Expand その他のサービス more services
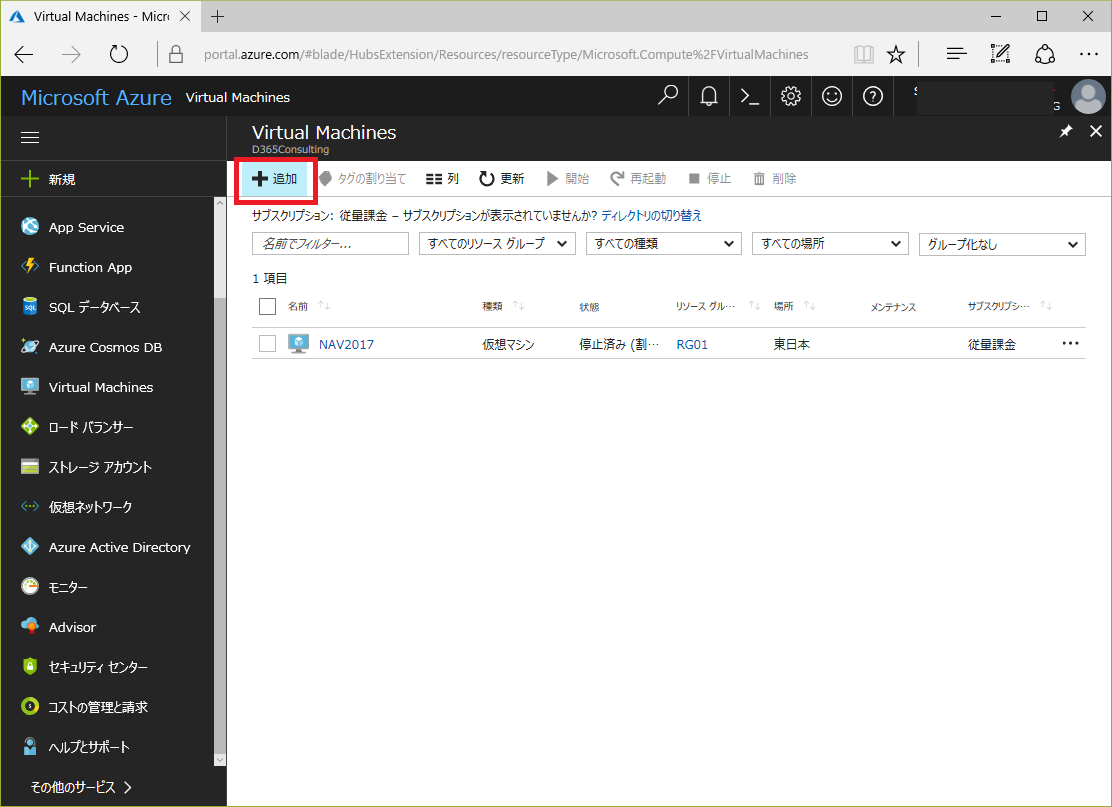The height and width of the screenshot is (807, 1112). (x=81, y=787)
